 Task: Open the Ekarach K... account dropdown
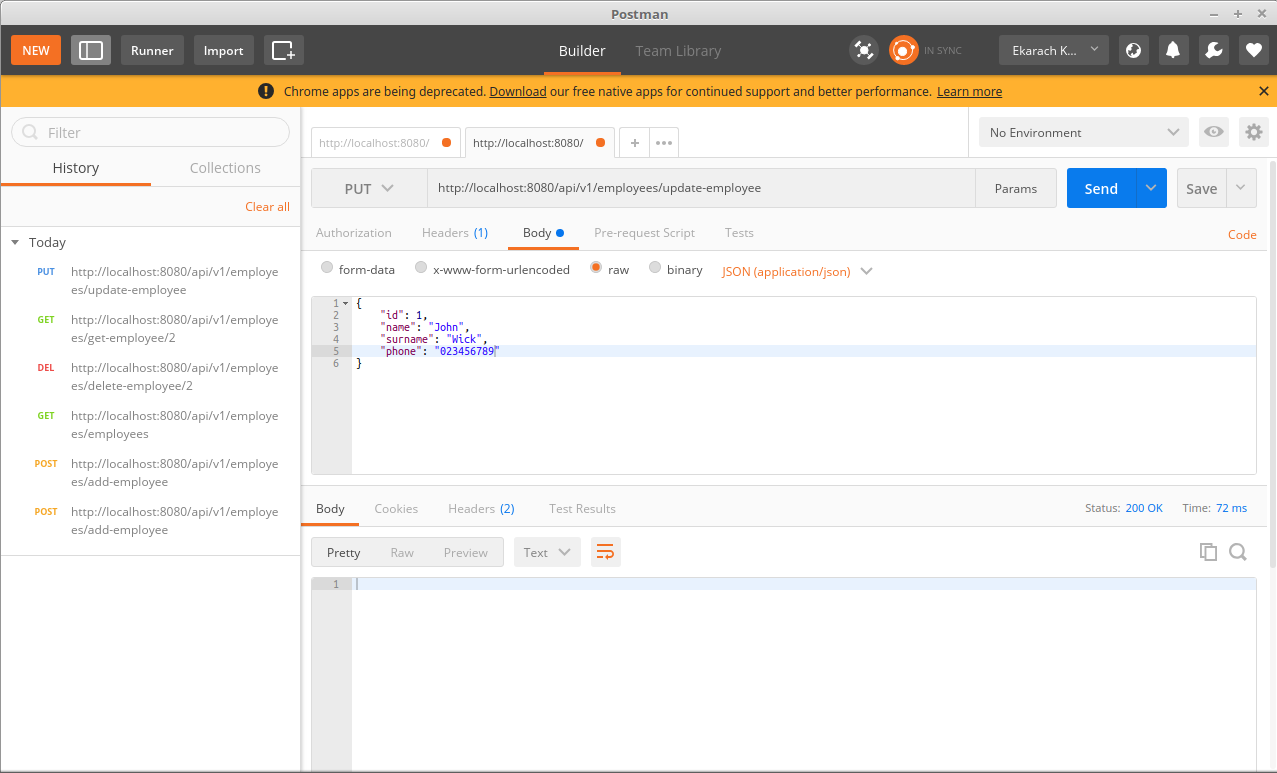[x=1054, y=50]
